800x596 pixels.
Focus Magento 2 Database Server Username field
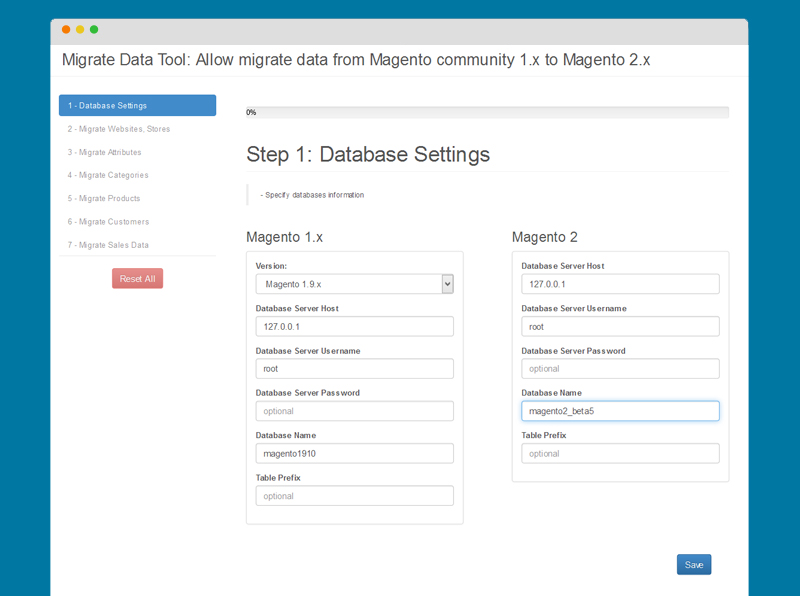point(620,327)
